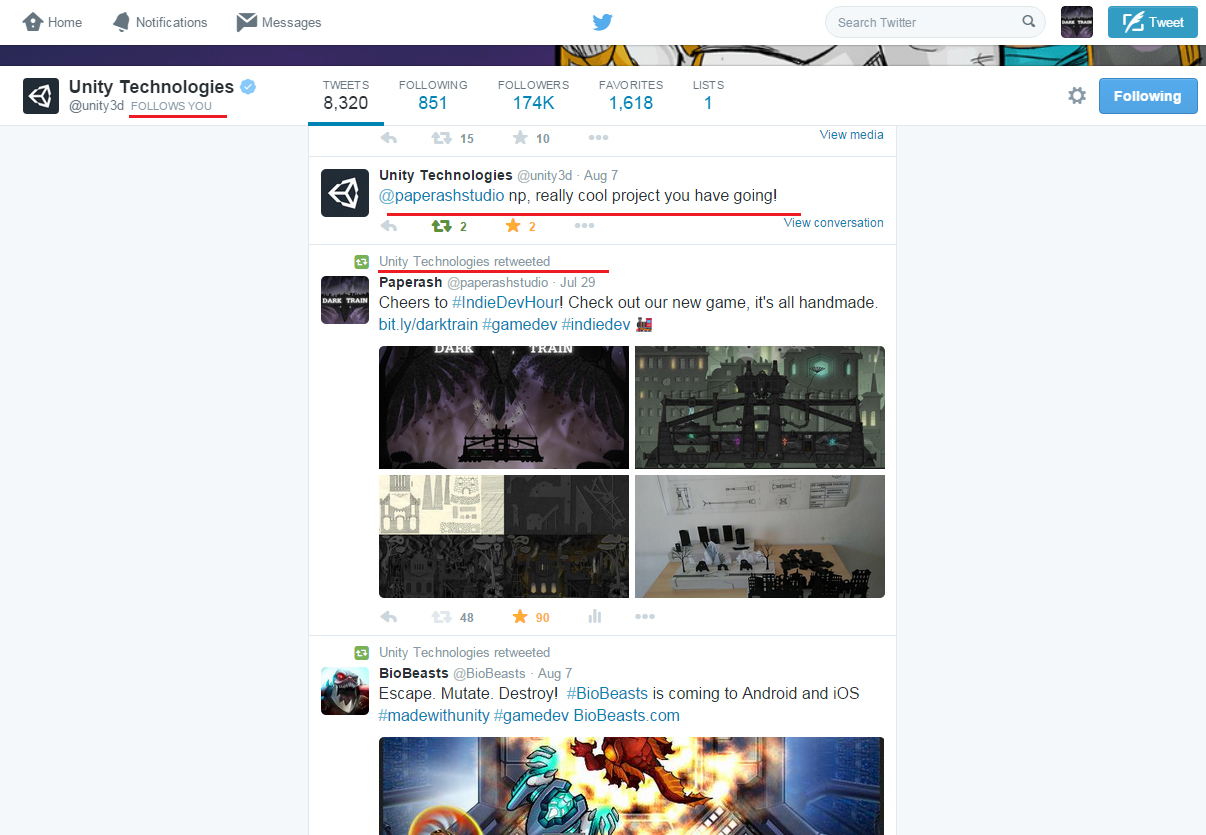Click View conversation link

click(x=834, y=223)
